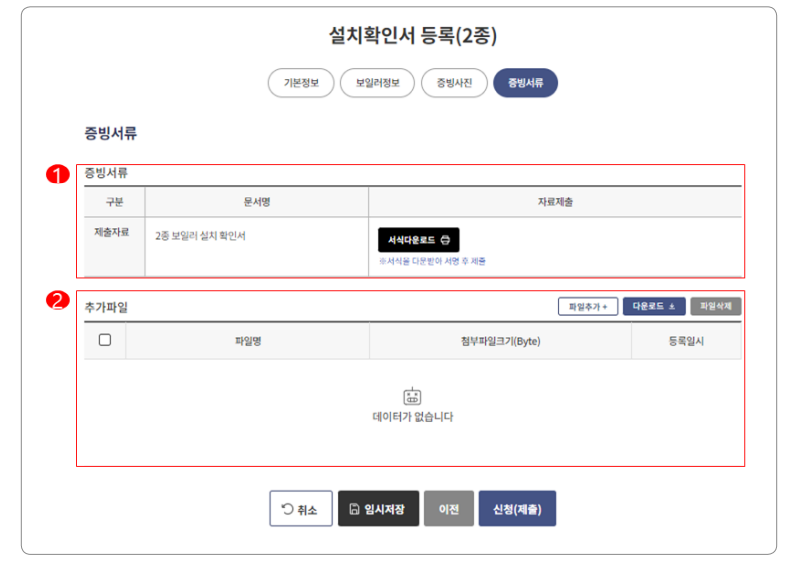Click the 자료제출 column header
Image resolution: width=793 pixels, height=562 pixels.
(555, 202)
